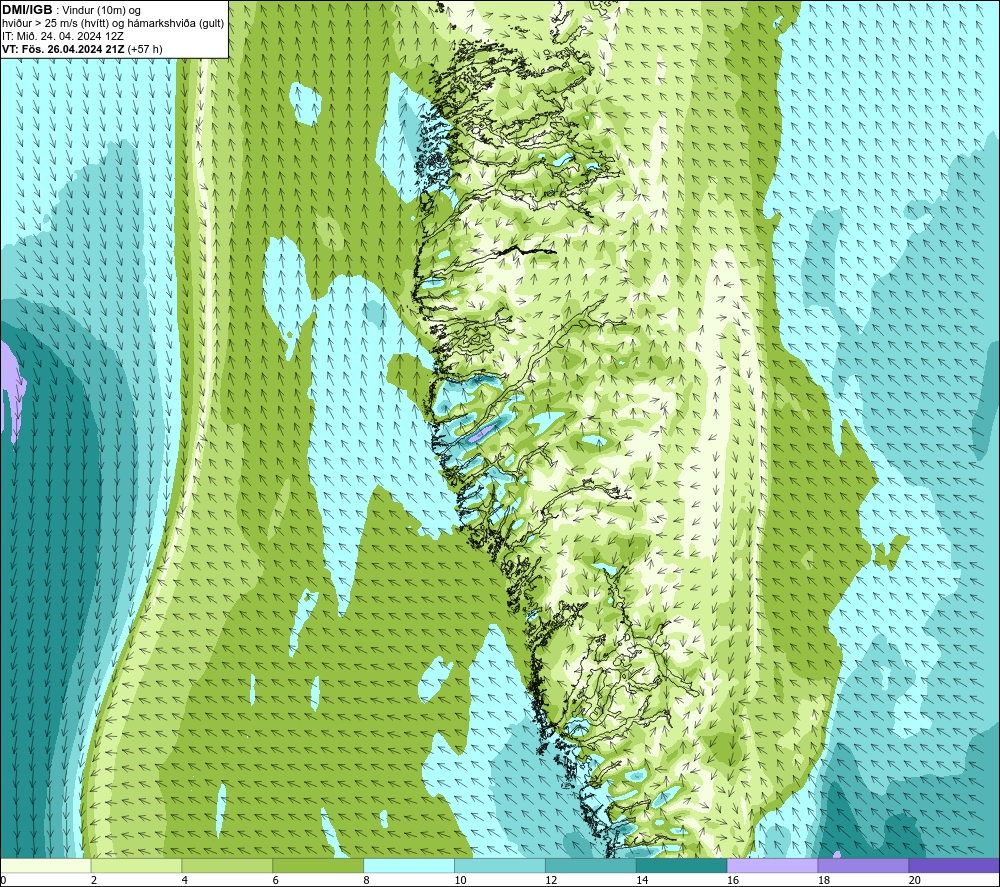Click the 'IT: Mið. 24. 04. 2024 12Z' line
This screenshot has height=887, width=1000.
pyautogui.click(x=62, y=36)
